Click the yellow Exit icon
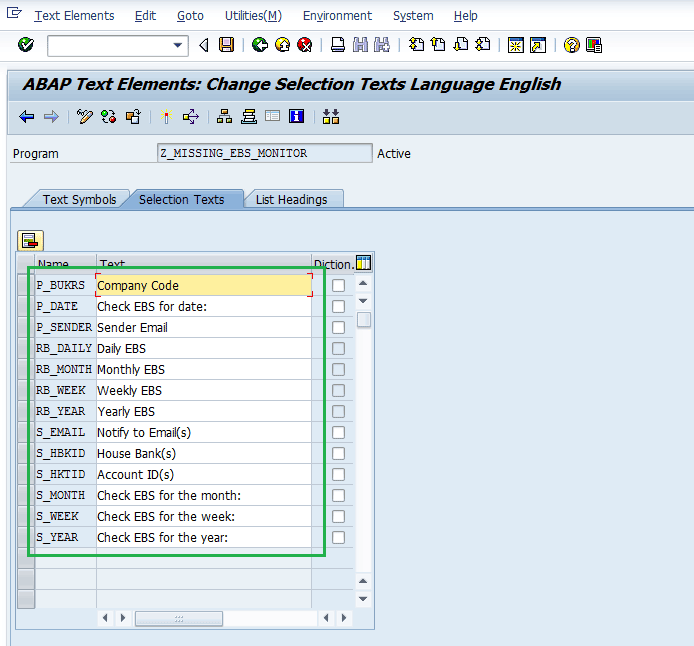This screenshot has height=646, width=694. point(282,45)
